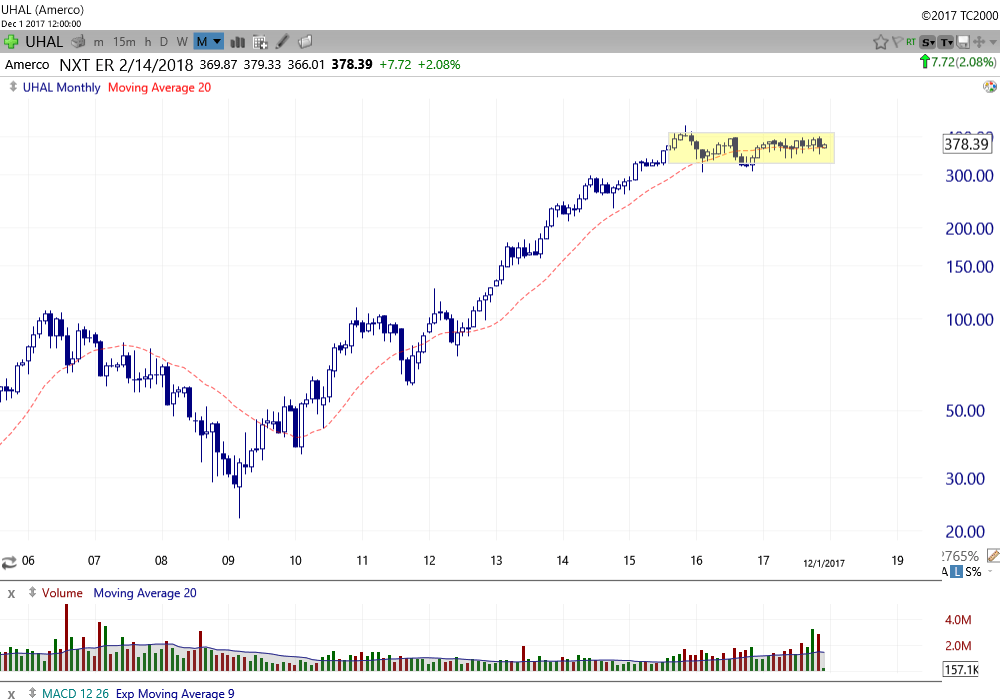Viewport: 1000px width, 700px height.
Task: Expand the T dropdown in top right
Action: [946, 41]
